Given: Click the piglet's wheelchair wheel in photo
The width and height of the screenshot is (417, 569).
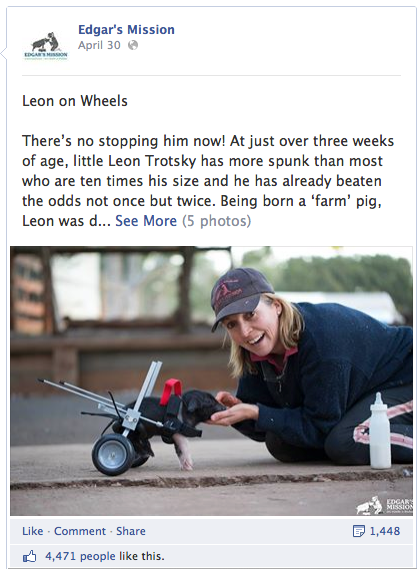Looking at the screenshot, I should click(113, 454).
